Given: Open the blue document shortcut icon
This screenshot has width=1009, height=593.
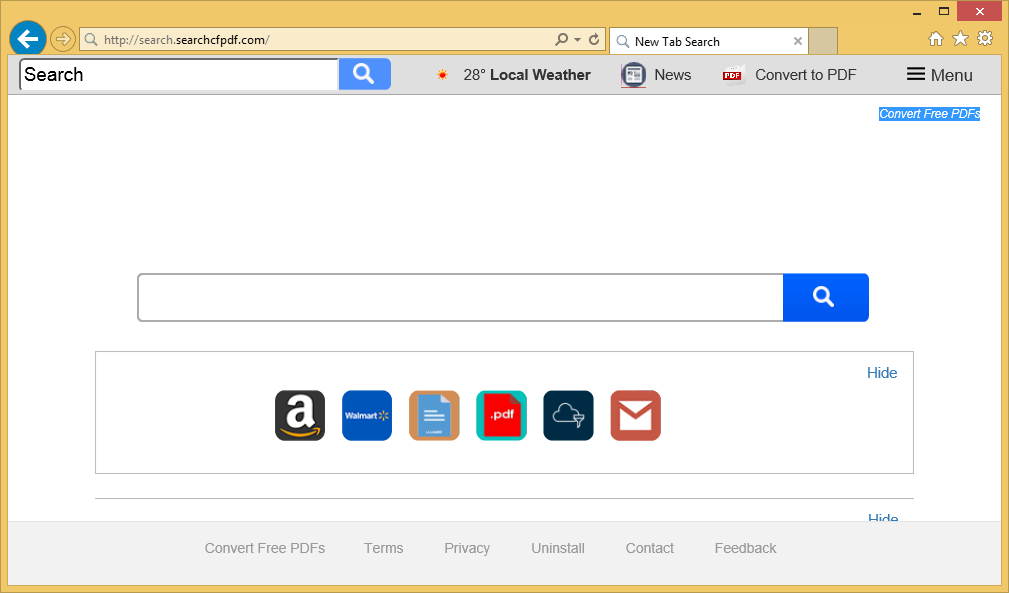Looking at the screenshot, I should 434,415.
